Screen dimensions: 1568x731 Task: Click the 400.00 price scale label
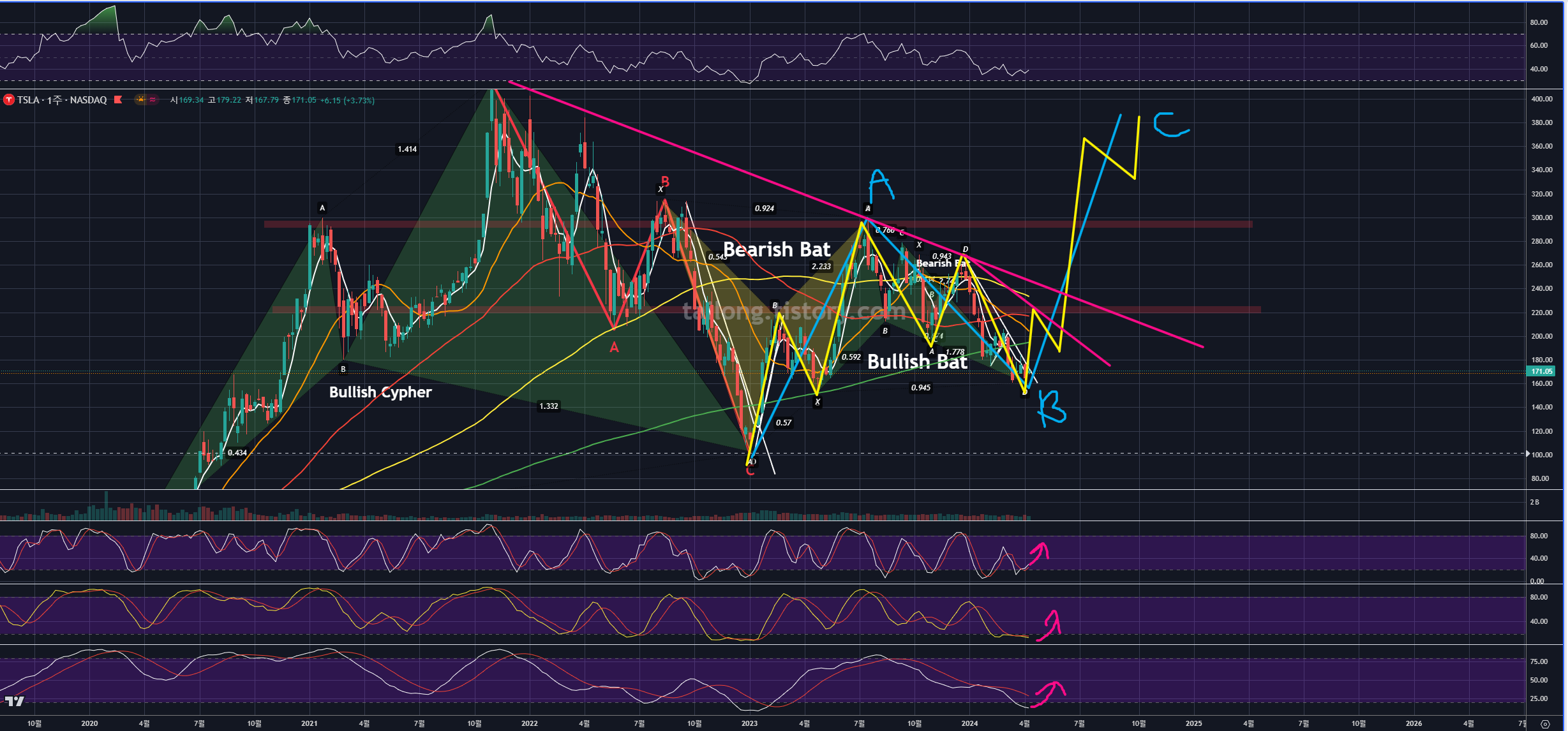[x=1541, y=99]
